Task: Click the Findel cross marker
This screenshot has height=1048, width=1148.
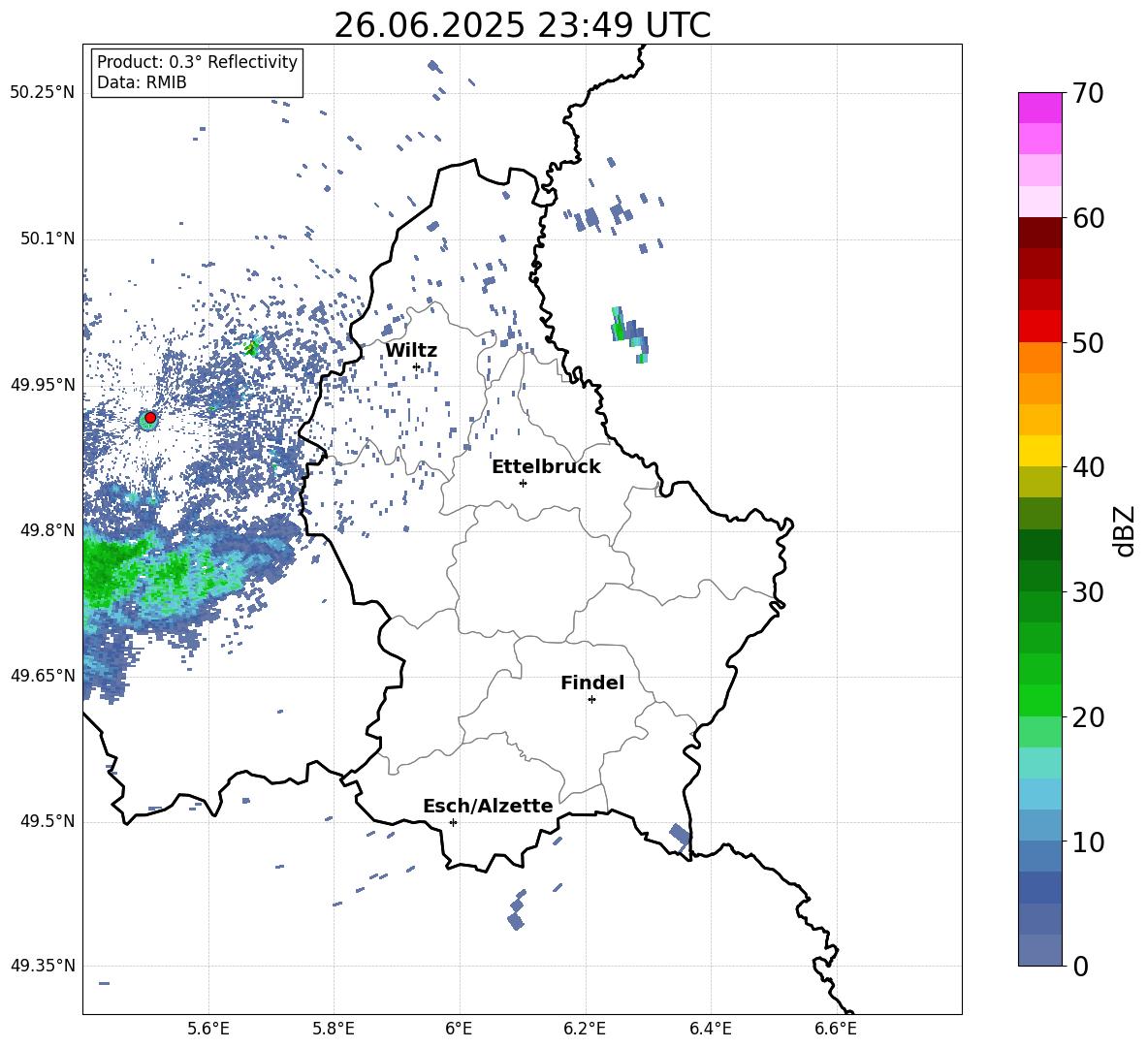Action: point(591,700)
